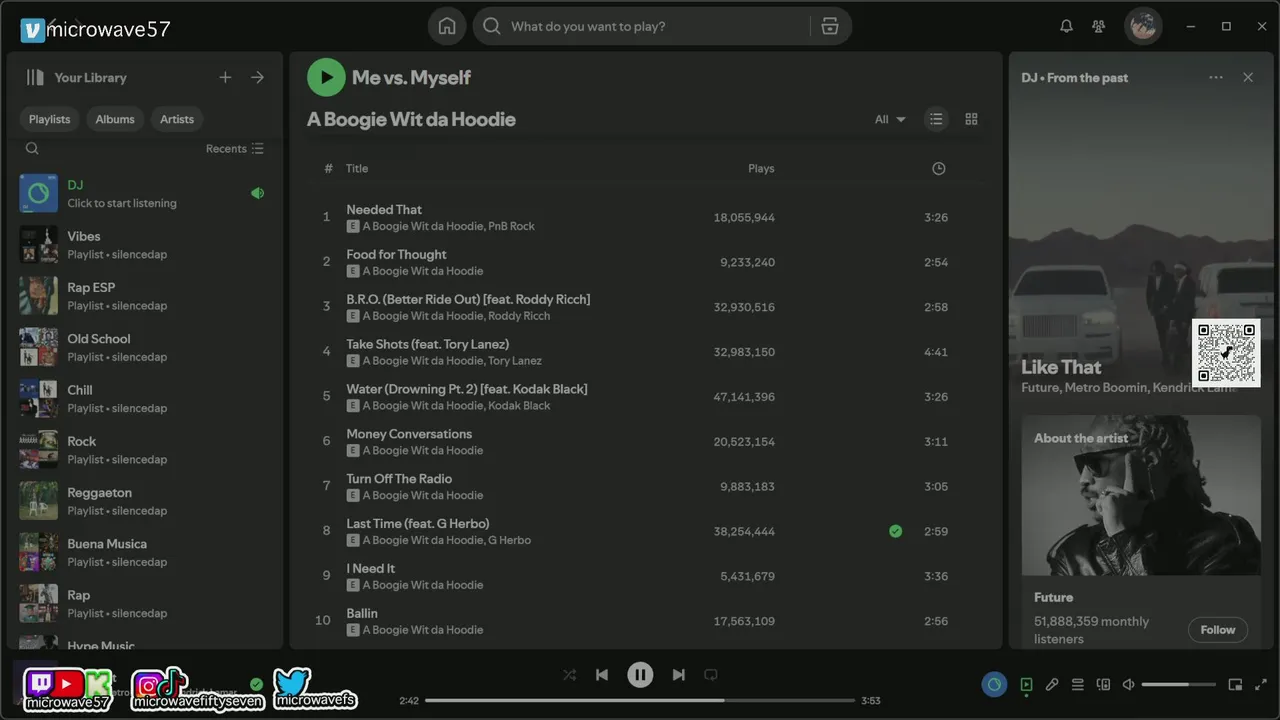1280x720 pixels.
Task: Open Roddy Ricch artist link
Action: pos(519,316)
